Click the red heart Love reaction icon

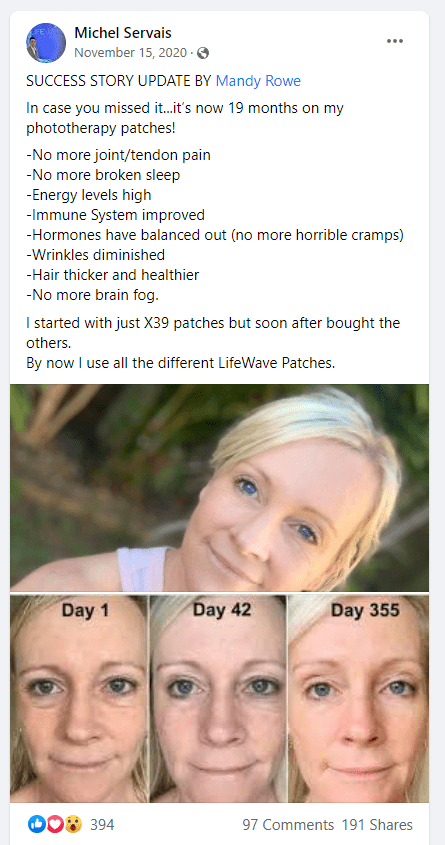[x=54, y=824]
